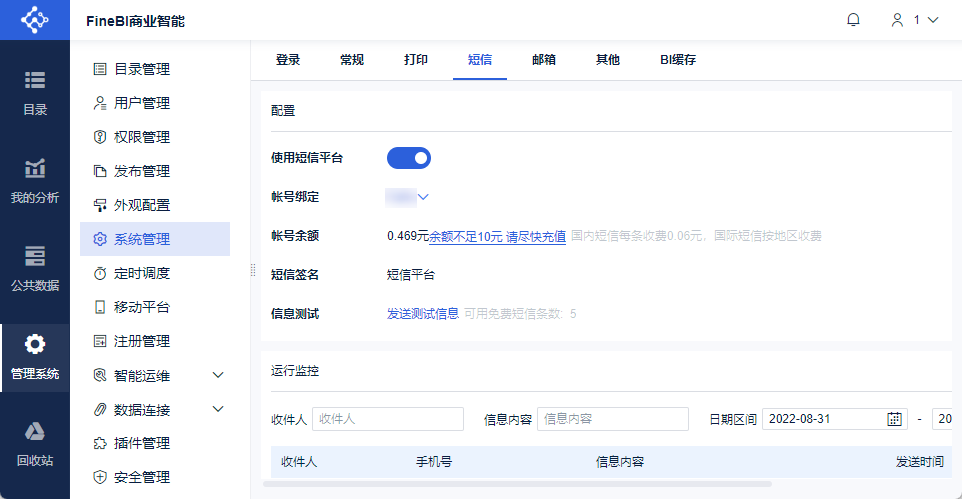This screenshot has height=499, width=962.
Task: Click the 发送测试信息 link
Action: tap(423, 314)
